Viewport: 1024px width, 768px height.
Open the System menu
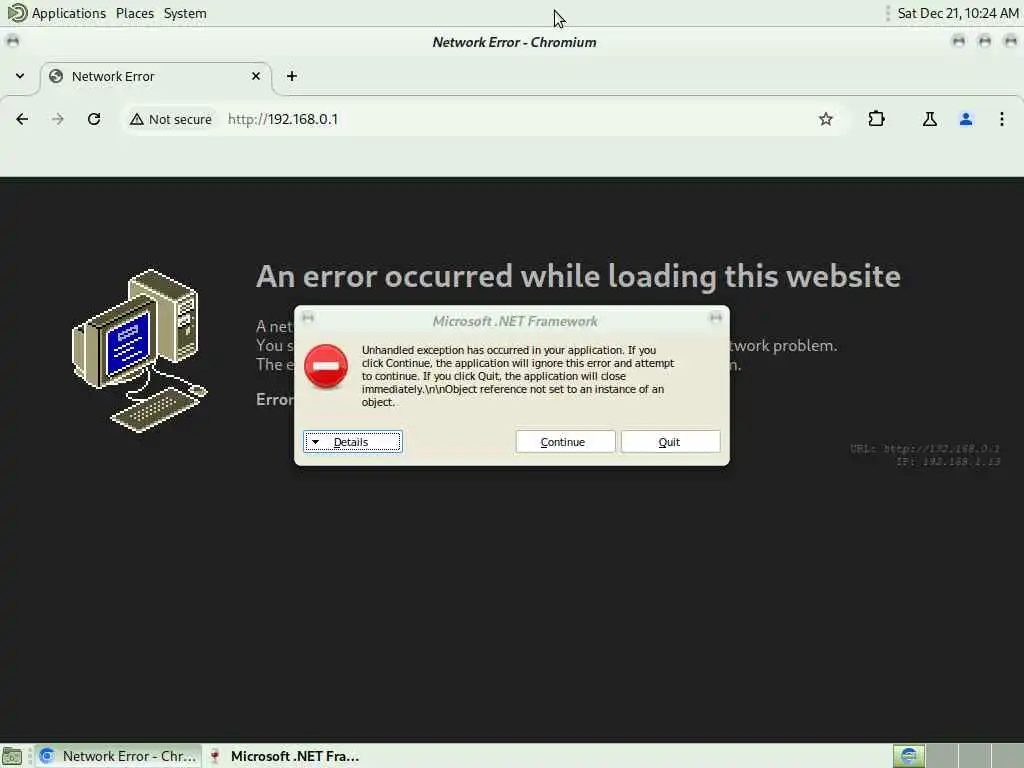pos(185,13)
